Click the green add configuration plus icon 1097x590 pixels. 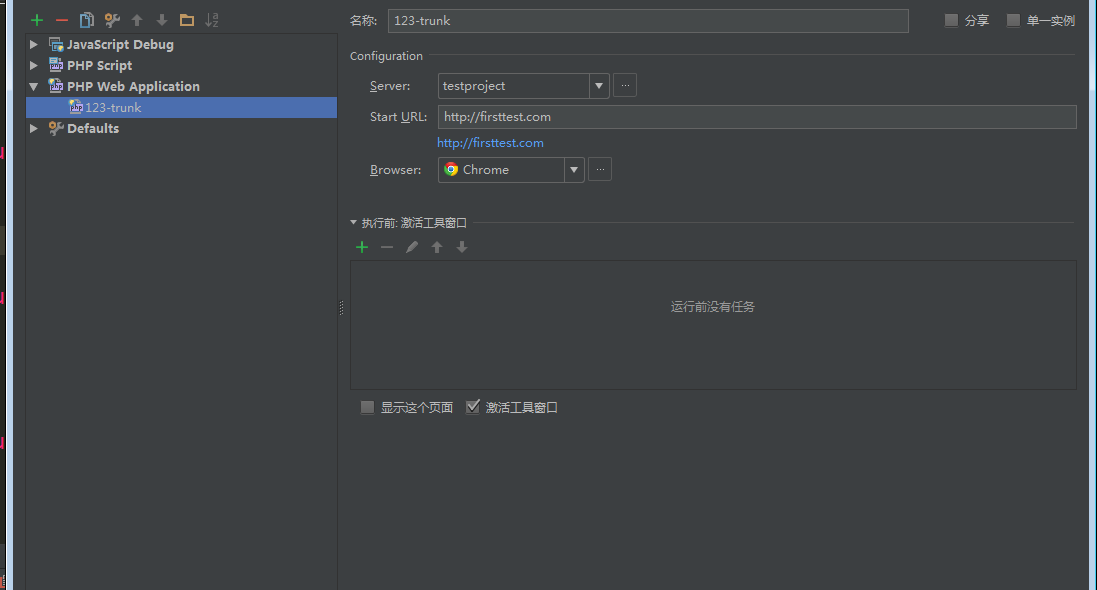pos(37,20)
